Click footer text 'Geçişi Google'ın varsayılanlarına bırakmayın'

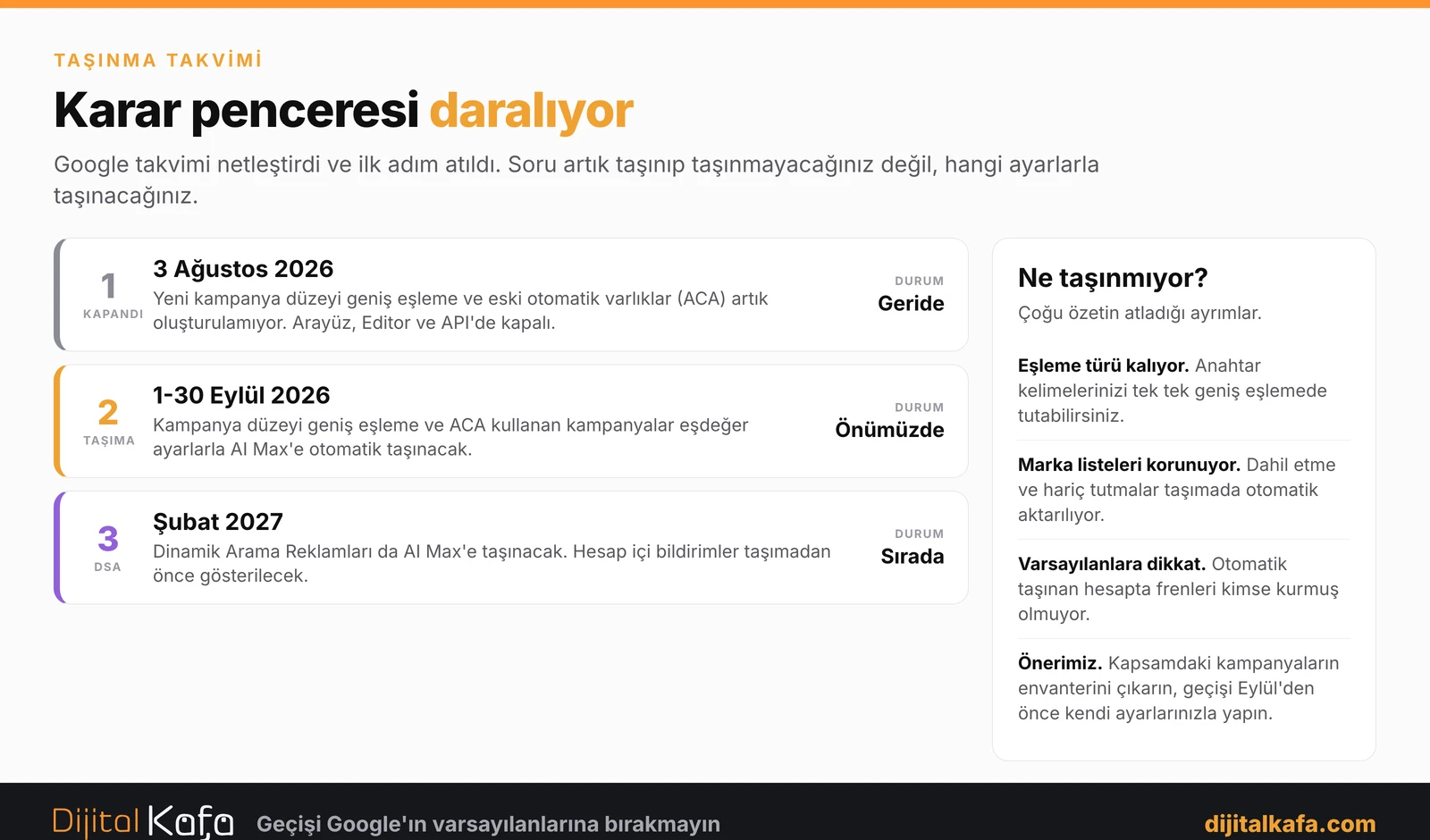coord(488,824)
